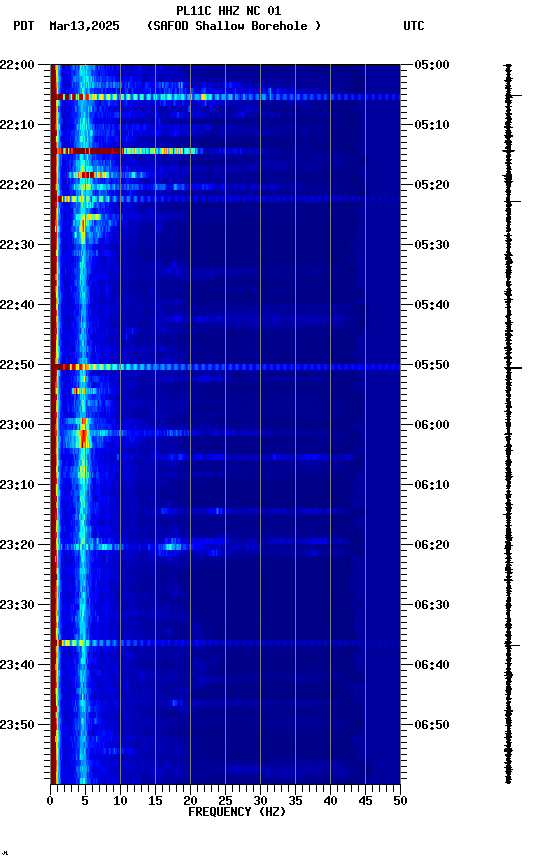
Task: Click the 15 Hz frequency axis label
Action: point(155,801)
